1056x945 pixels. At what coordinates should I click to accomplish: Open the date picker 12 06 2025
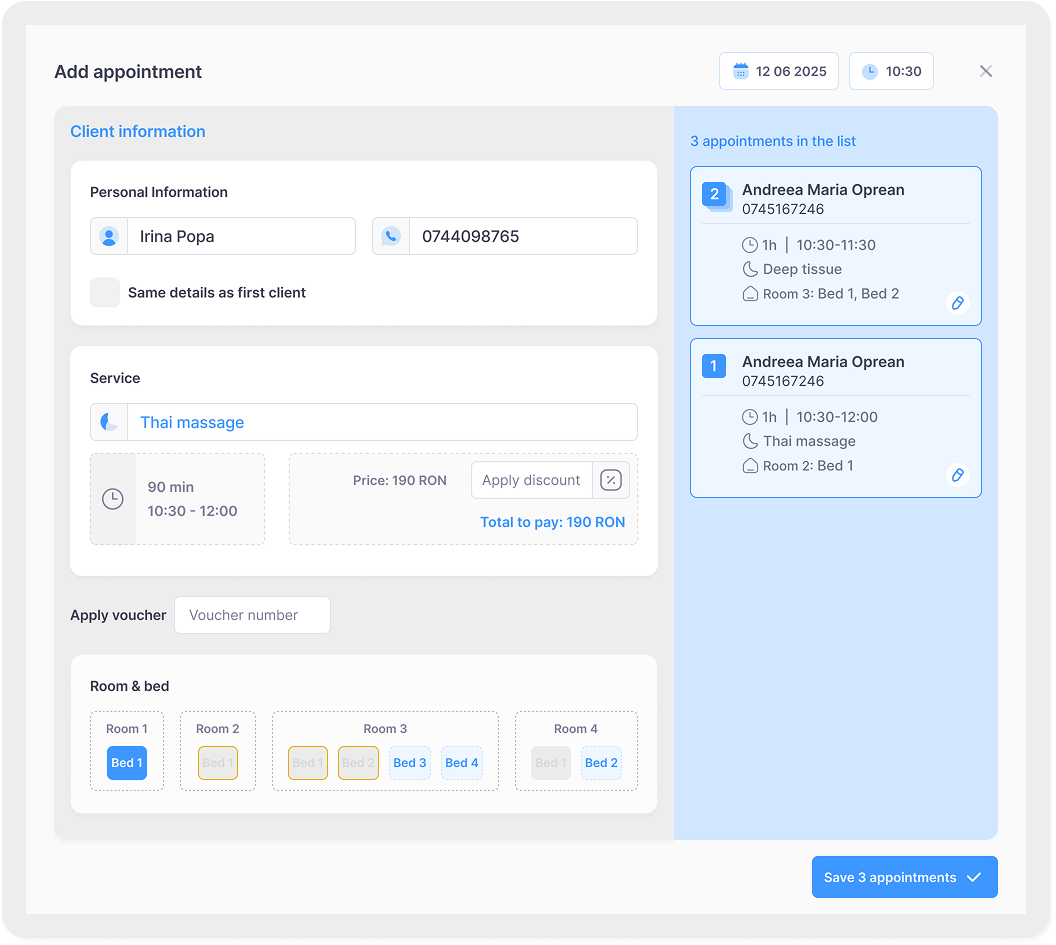click(x=780, y=72)
